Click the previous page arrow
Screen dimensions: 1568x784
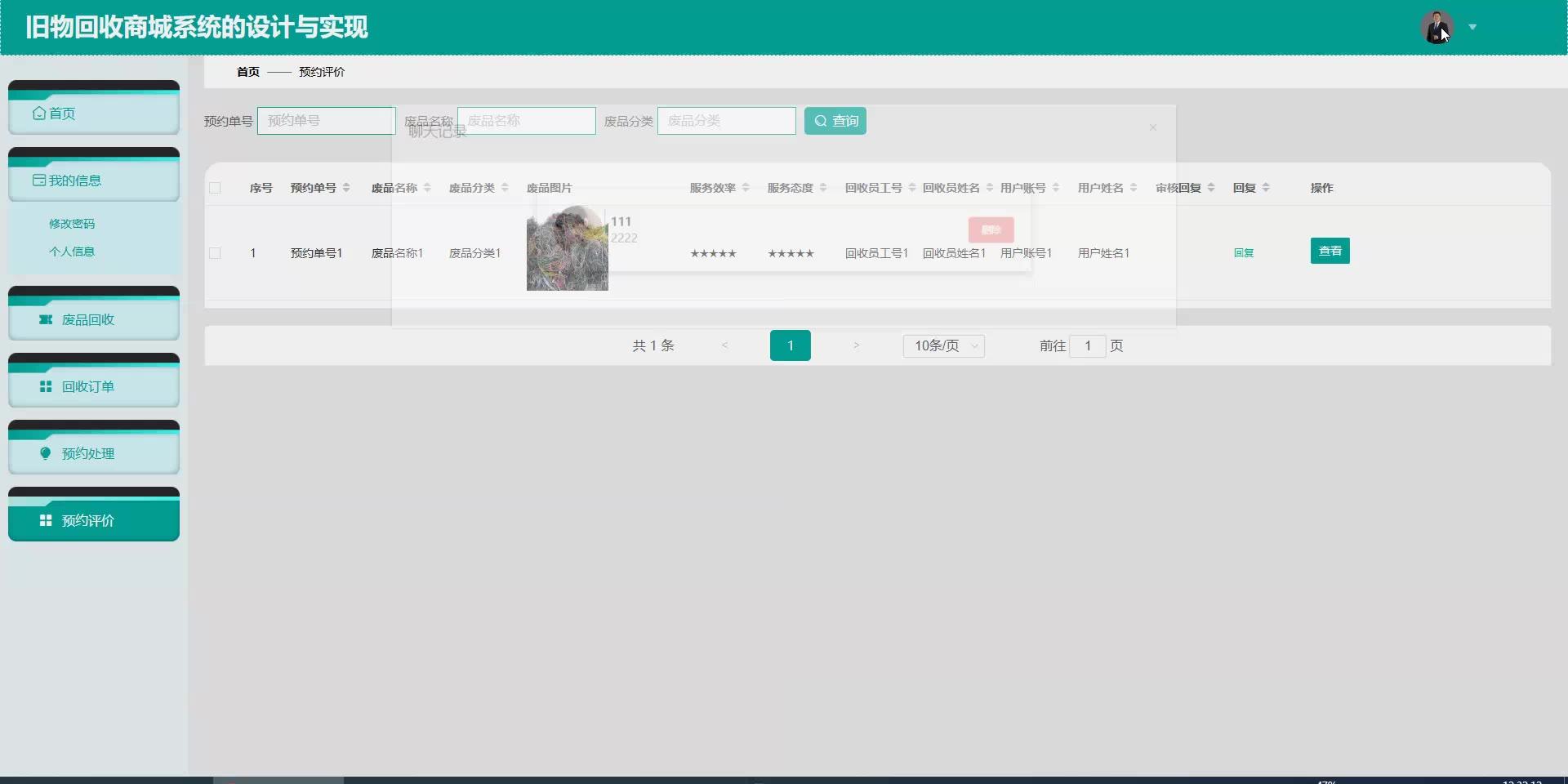724,345
